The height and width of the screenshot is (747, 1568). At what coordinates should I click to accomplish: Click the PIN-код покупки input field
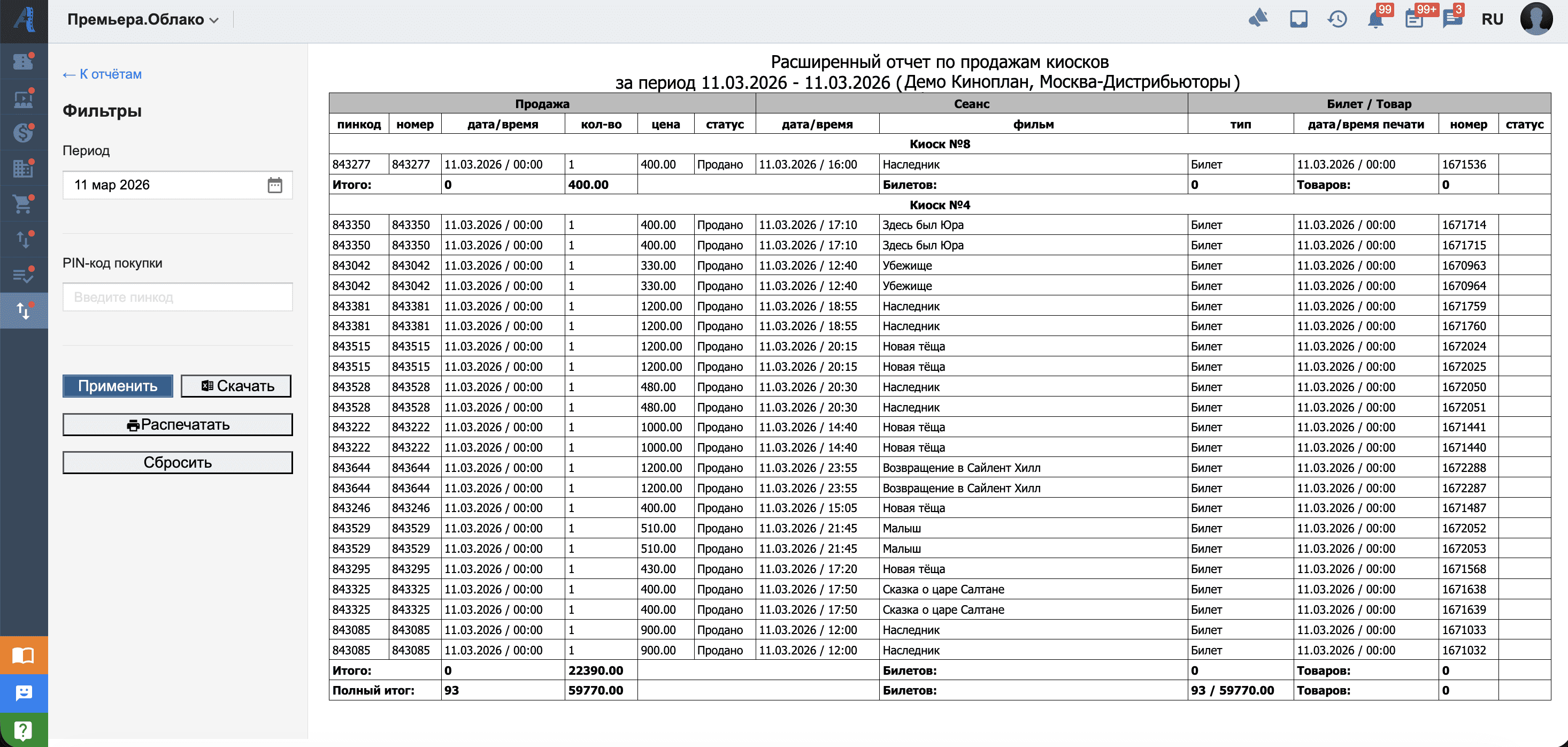(177, 297)
